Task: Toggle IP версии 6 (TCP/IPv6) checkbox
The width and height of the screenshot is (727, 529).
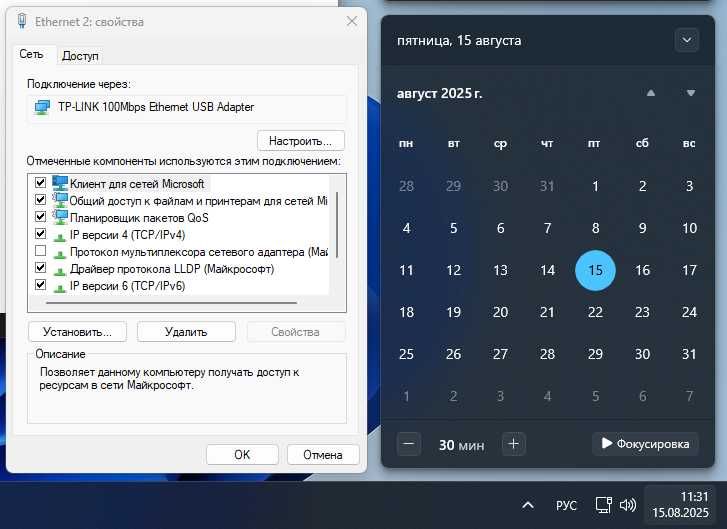Action: click(40, 284)
